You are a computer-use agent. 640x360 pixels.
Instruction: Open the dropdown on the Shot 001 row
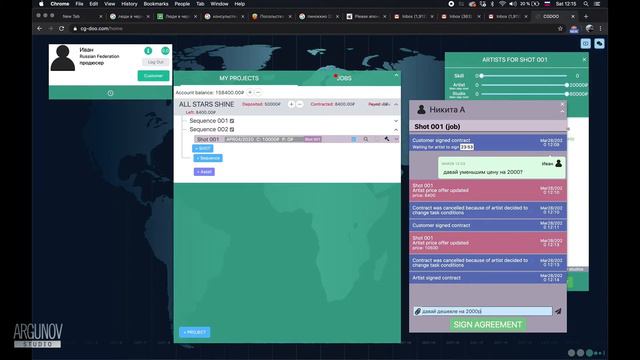(396, 139)
